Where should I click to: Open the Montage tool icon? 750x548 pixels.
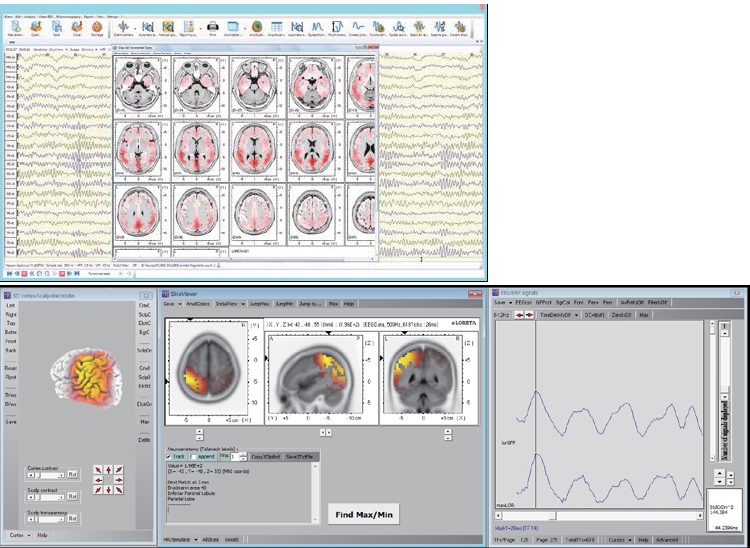pos(95,29)
